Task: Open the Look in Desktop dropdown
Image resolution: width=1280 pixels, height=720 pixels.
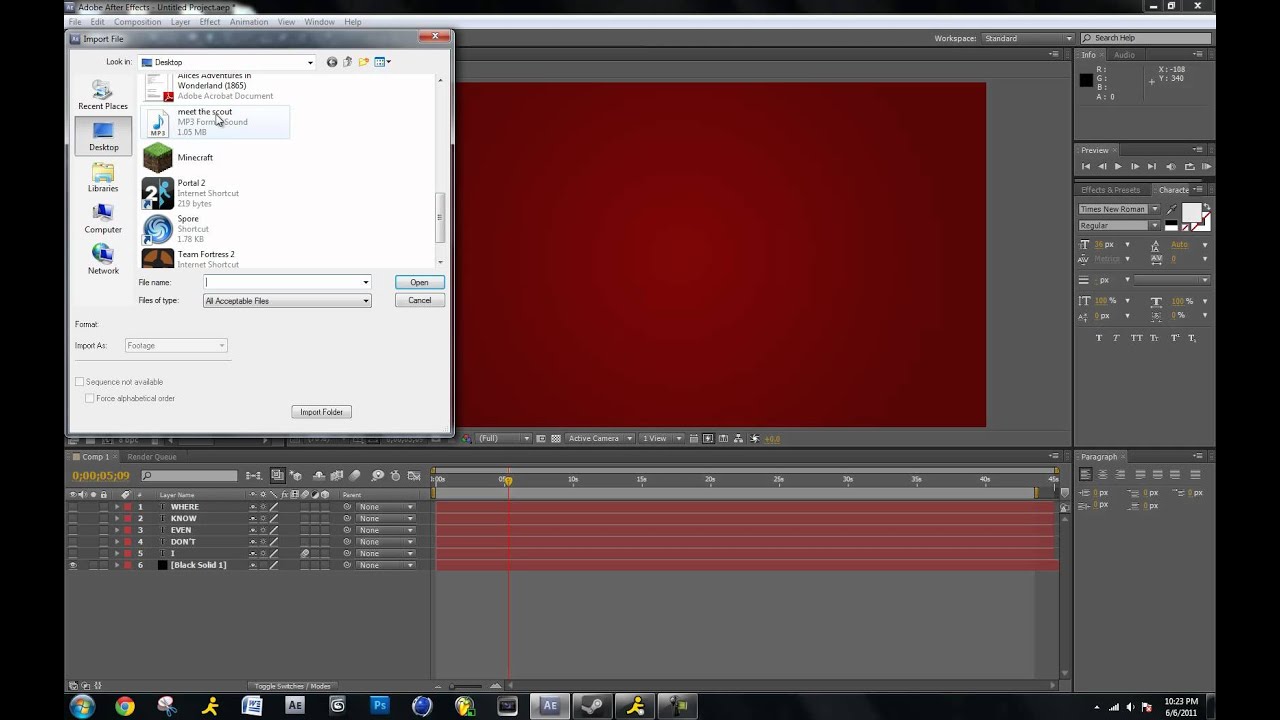Action: [x=227, y=62]
